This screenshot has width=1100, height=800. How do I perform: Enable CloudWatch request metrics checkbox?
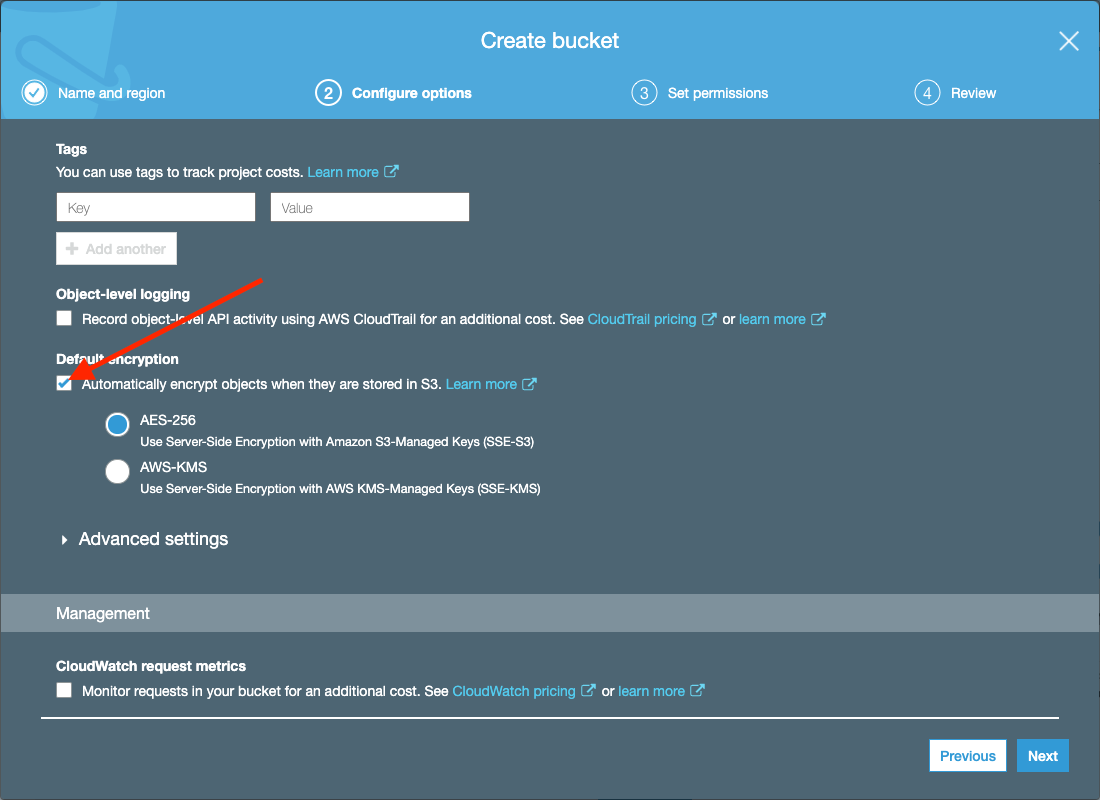point(64,691)
